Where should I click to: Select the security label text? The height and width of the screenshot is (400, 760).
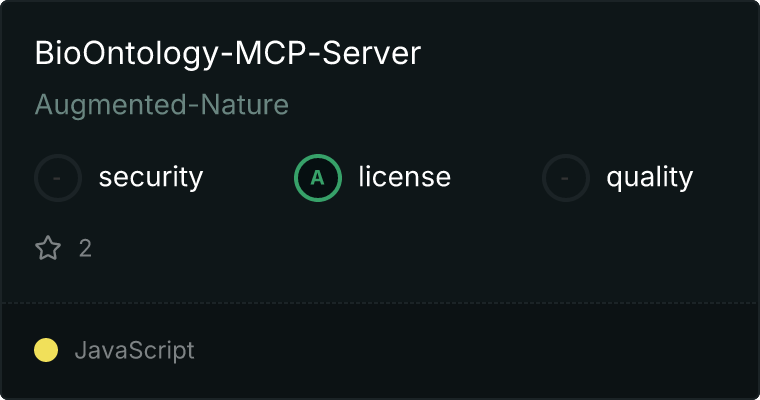(151, 177)
